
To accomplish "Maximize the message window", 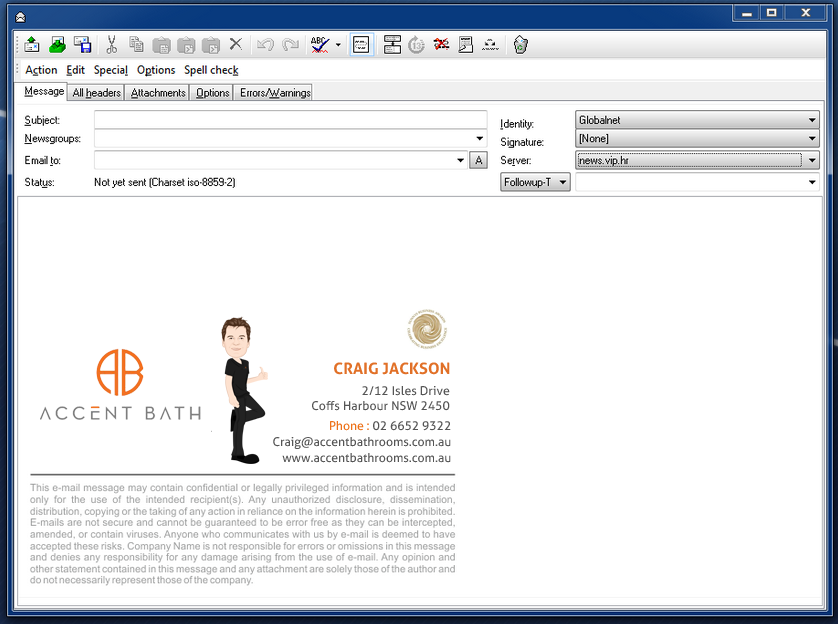I will coord(771,13).
